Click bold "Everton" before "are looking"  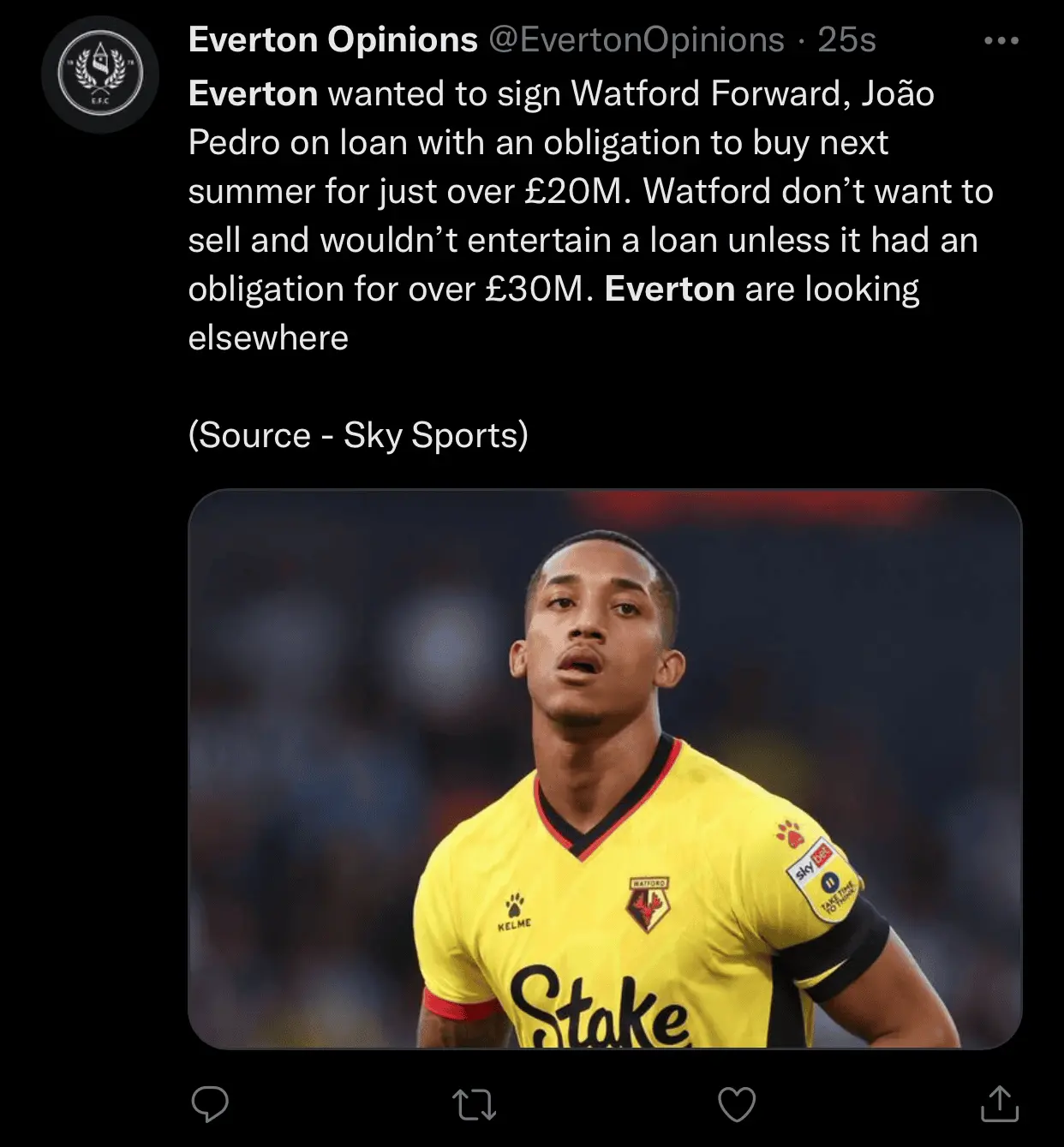[669, 290]
